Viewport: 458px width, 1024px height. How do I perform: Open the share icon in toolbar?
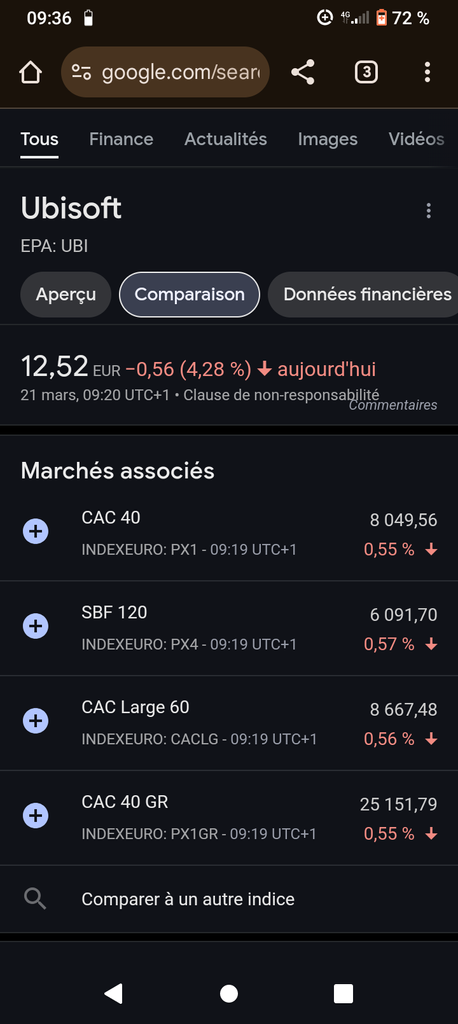point(303,72)
